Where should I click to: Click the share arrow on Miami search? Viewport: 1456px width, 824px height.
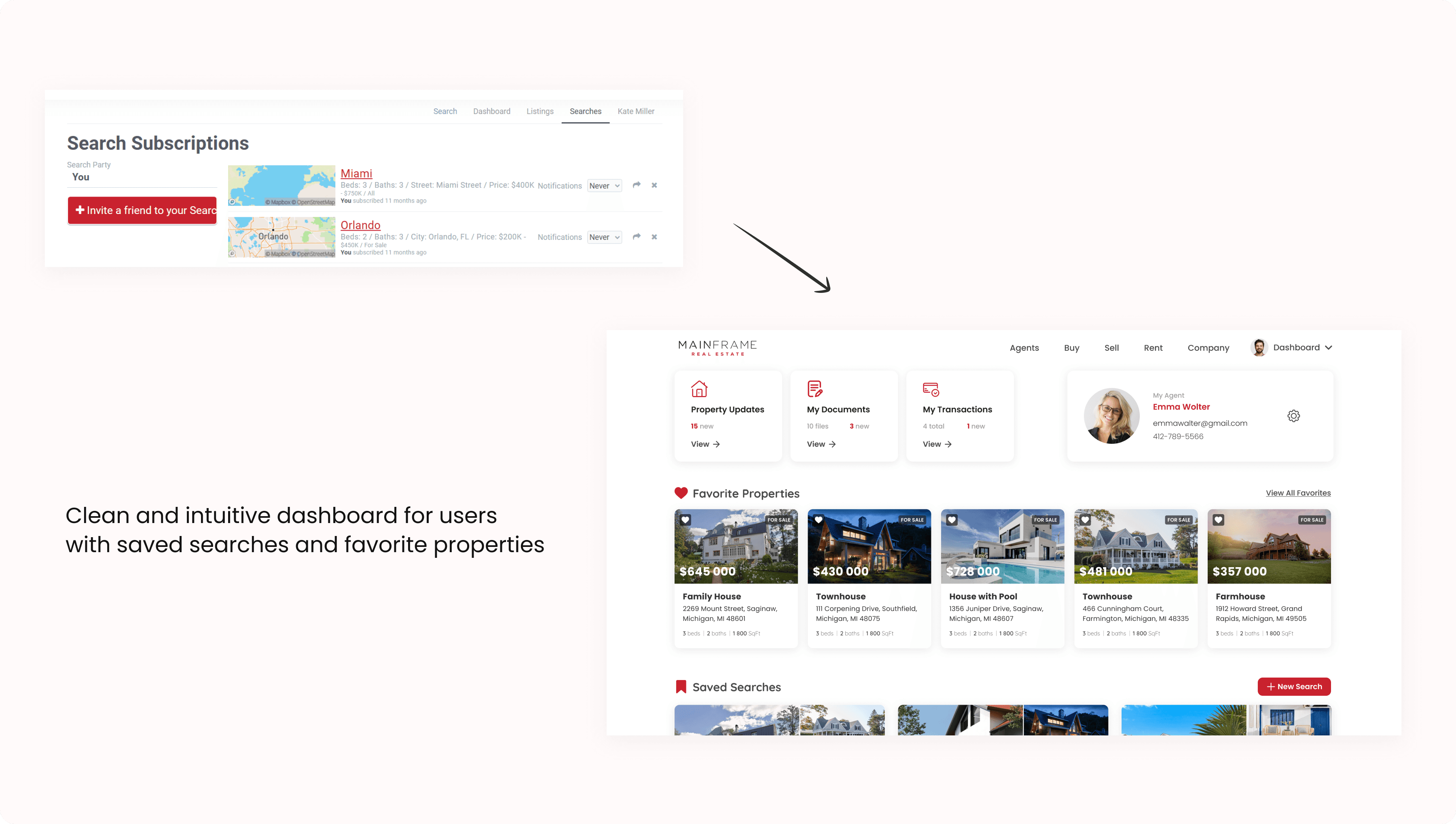636,185
